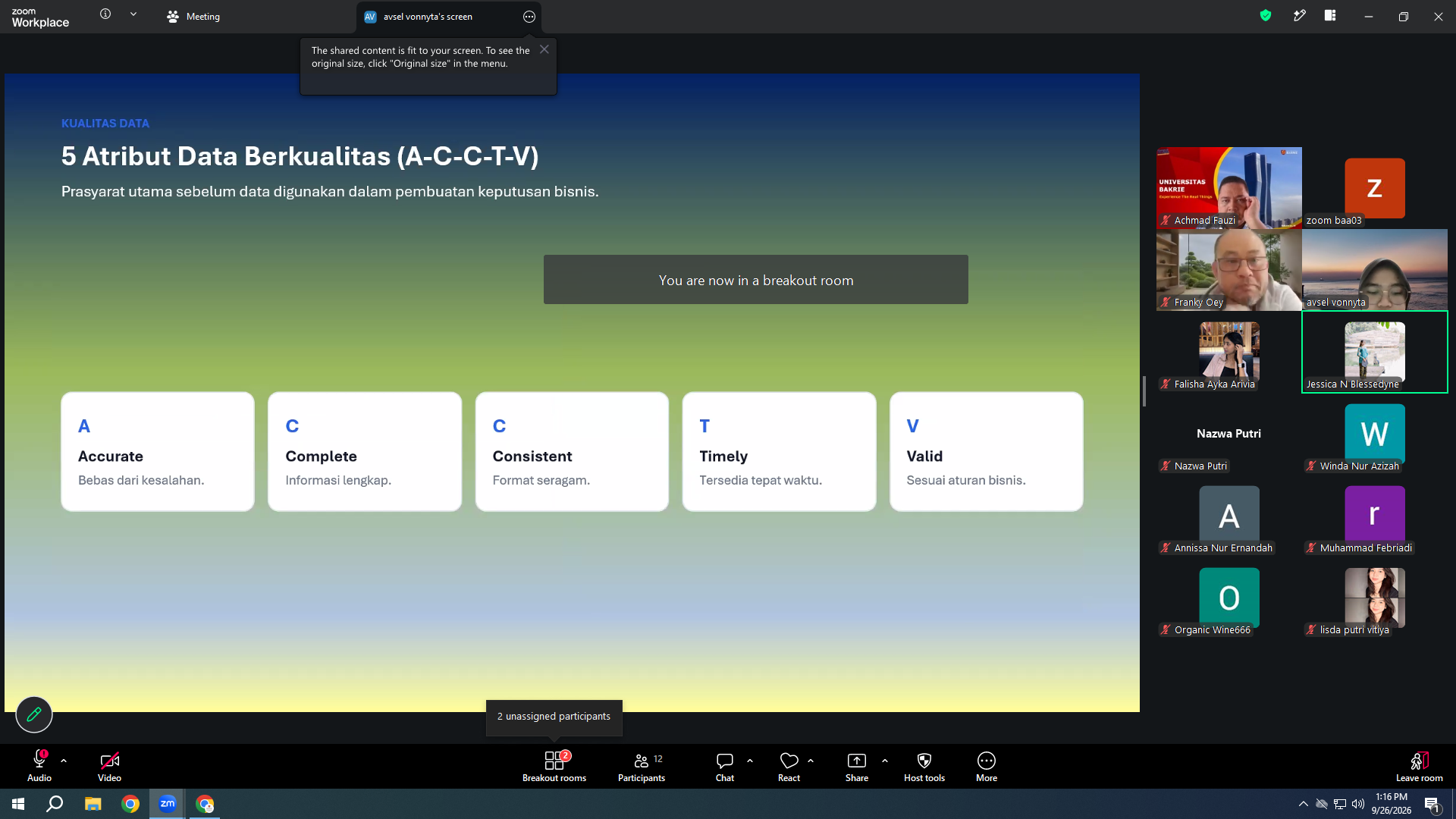Expand share options arrow next to Share

click(885, 760)
